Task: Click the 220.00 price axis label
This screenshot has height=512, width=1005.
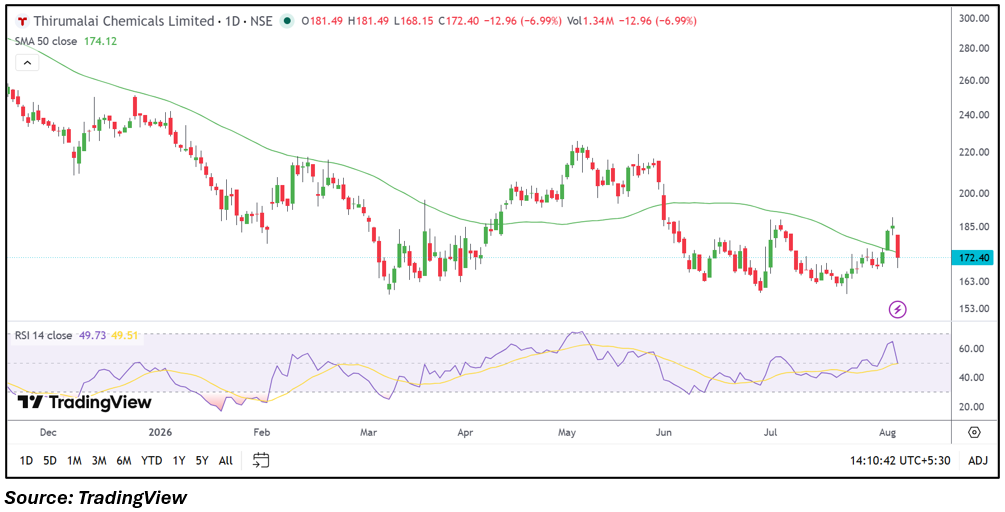Action: [x=974, y=153]
